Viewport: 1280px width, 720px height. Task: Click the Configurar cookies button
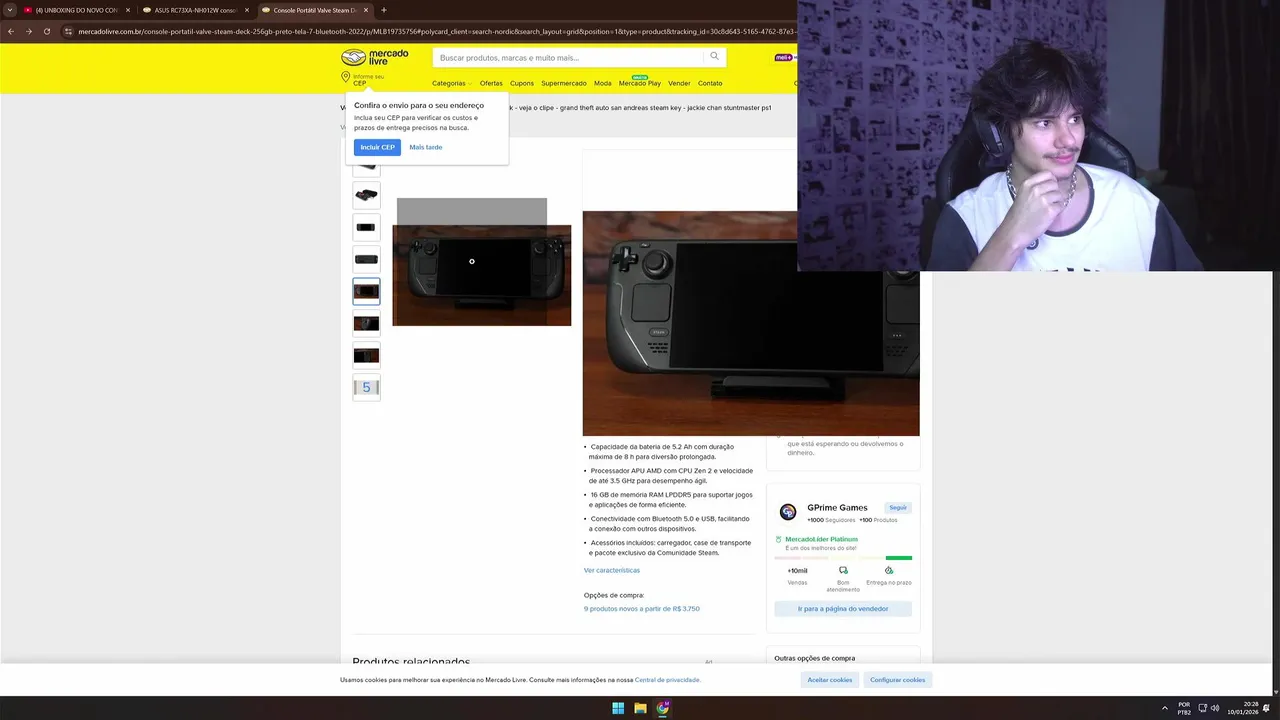pos(898,679)
